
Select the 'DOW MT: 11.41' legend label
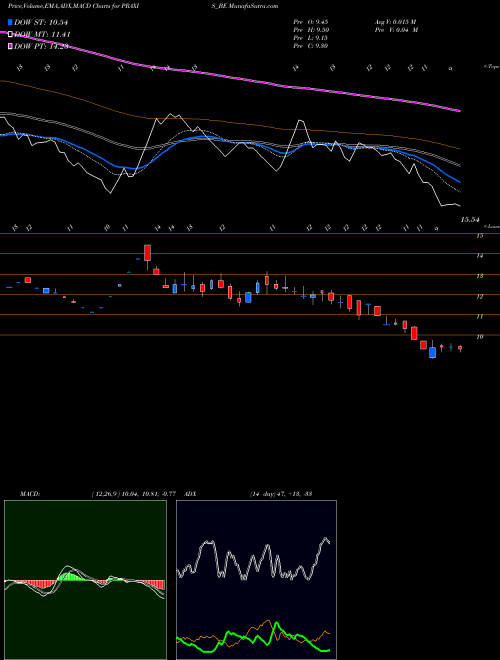coord(43,34)
